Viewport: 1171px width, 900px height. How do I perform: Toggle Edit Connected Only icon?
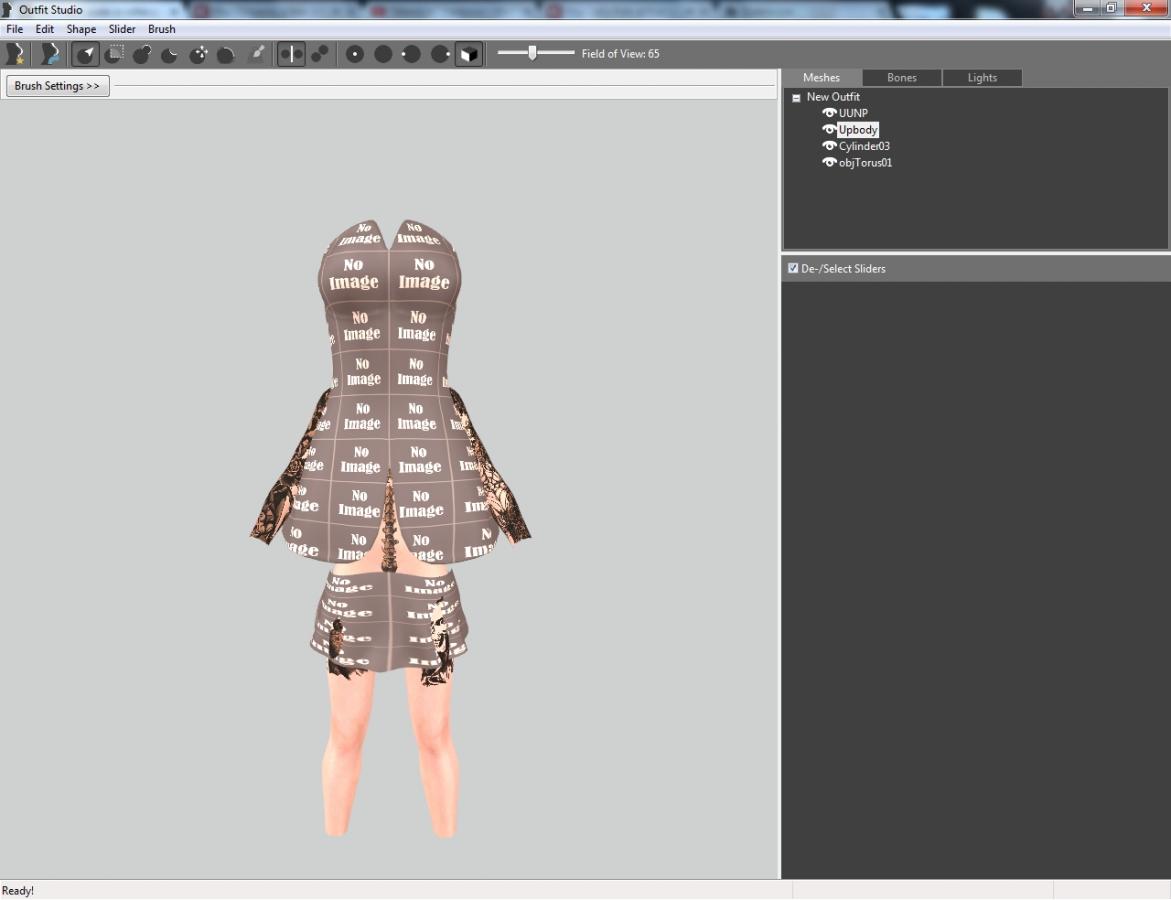(x=320, y=54)
